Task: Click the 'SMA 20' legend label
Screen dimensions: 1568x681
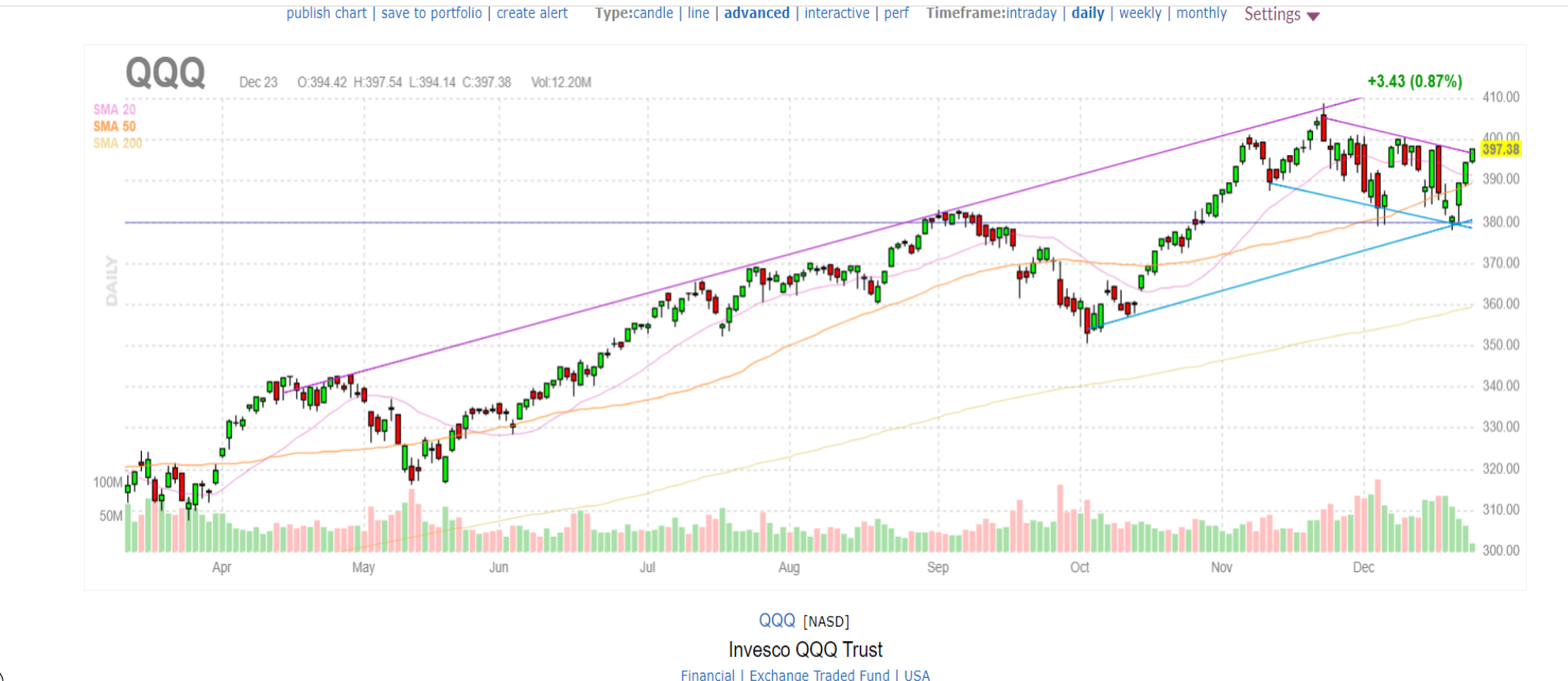Action: (115, 110)
